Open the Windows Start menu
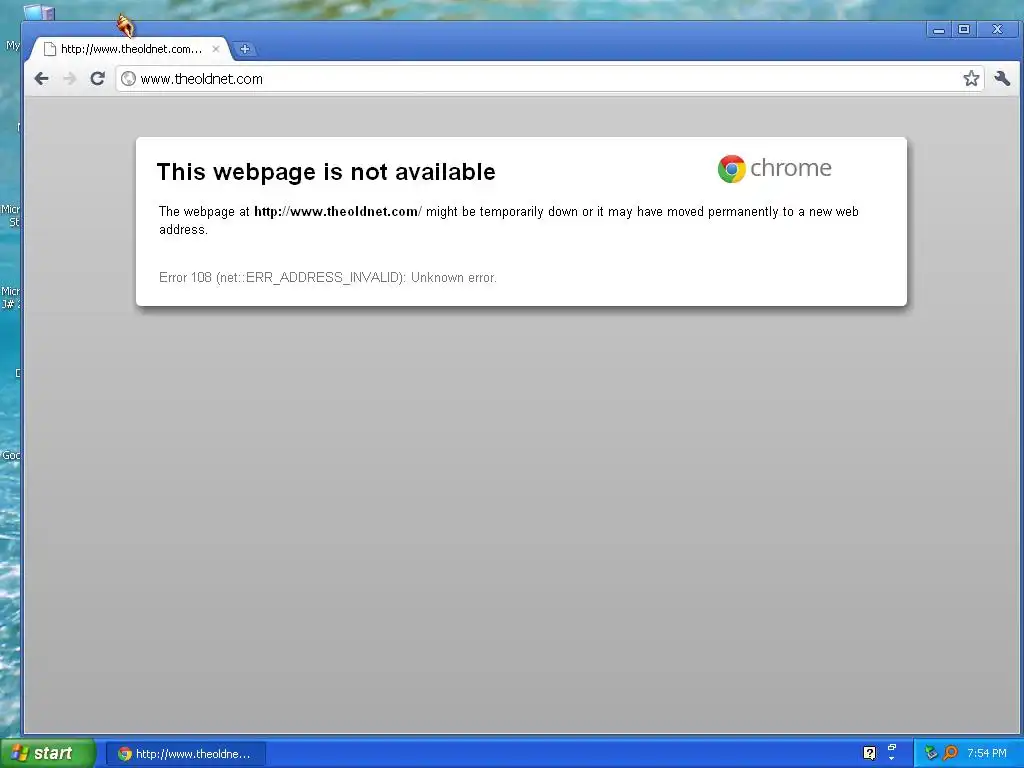 point(48,753)
